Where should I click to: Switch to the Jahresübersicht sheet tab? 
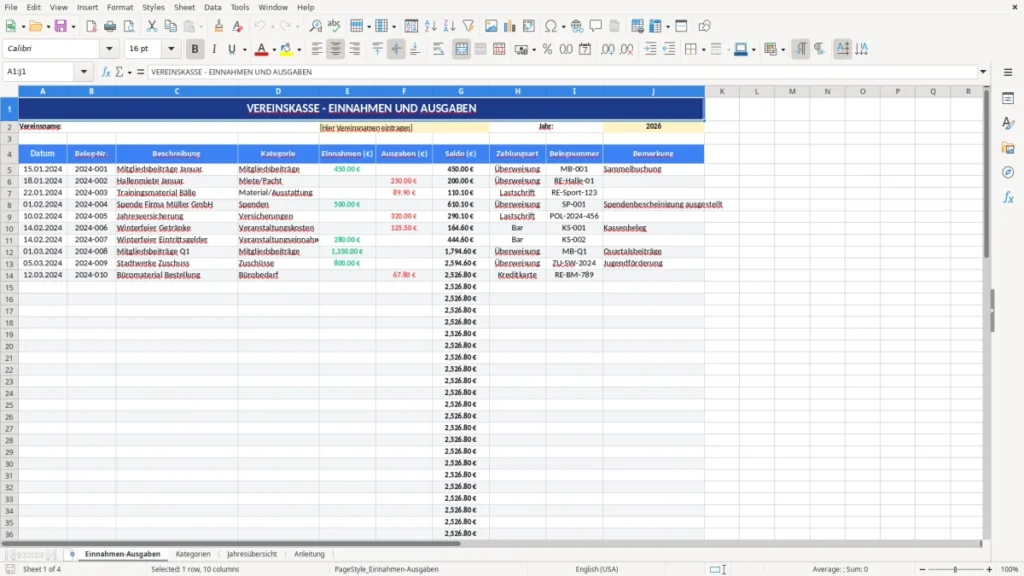(252, 554)
